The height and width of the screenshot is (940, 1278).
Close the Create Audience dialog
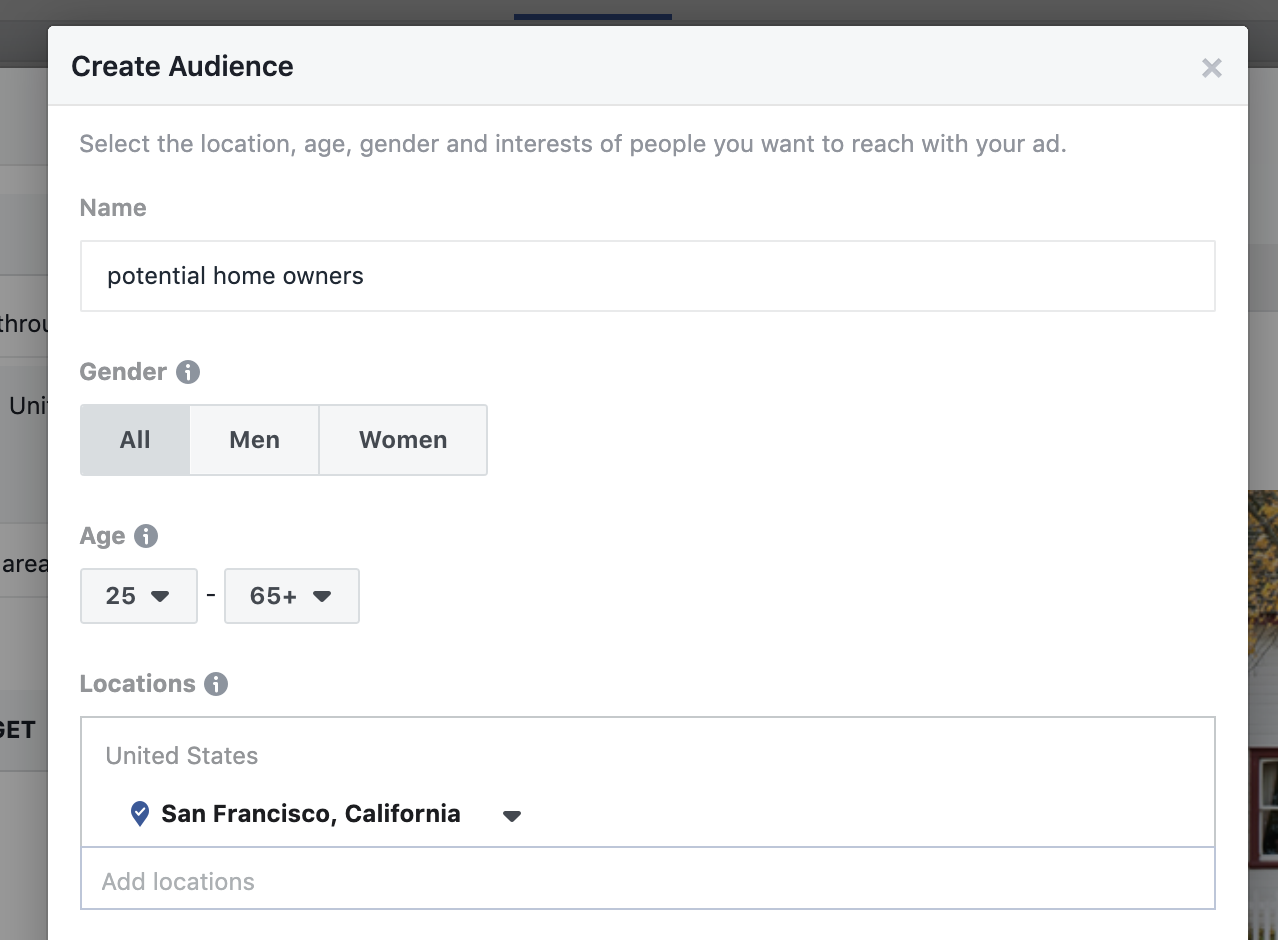click(1211, 68)
